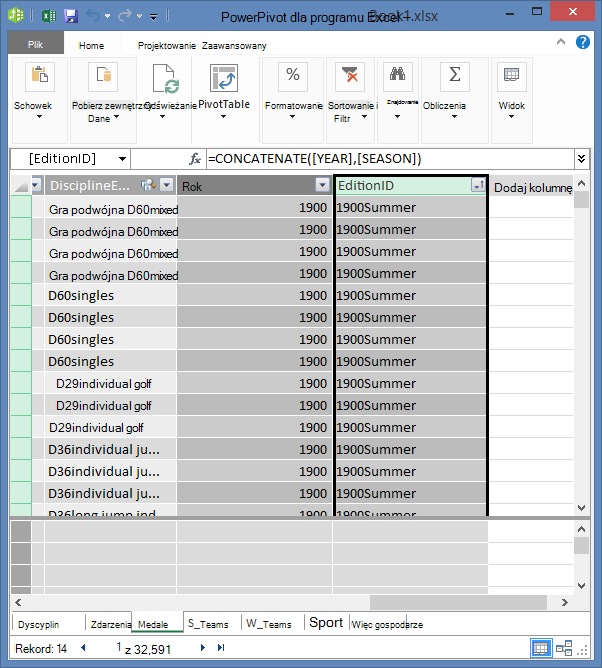Viewport: 602px width, 668px height.
Task: Click in the formula bar CONCATENATE text
Action: [314, 158]
